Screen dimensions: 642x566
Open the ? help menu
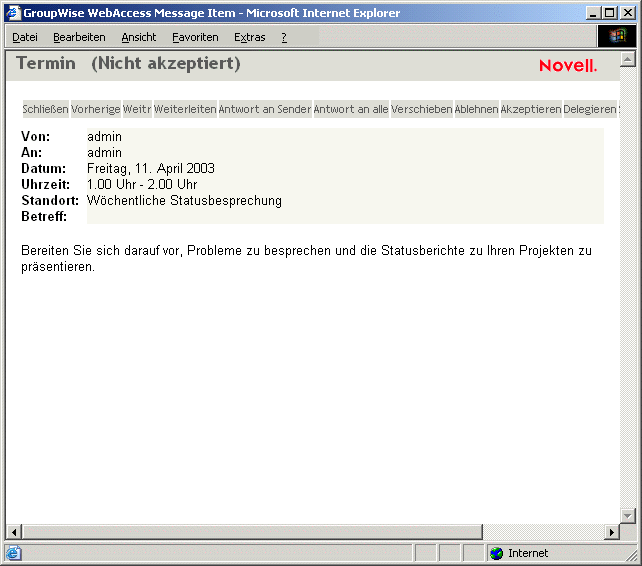click(284, 37)
